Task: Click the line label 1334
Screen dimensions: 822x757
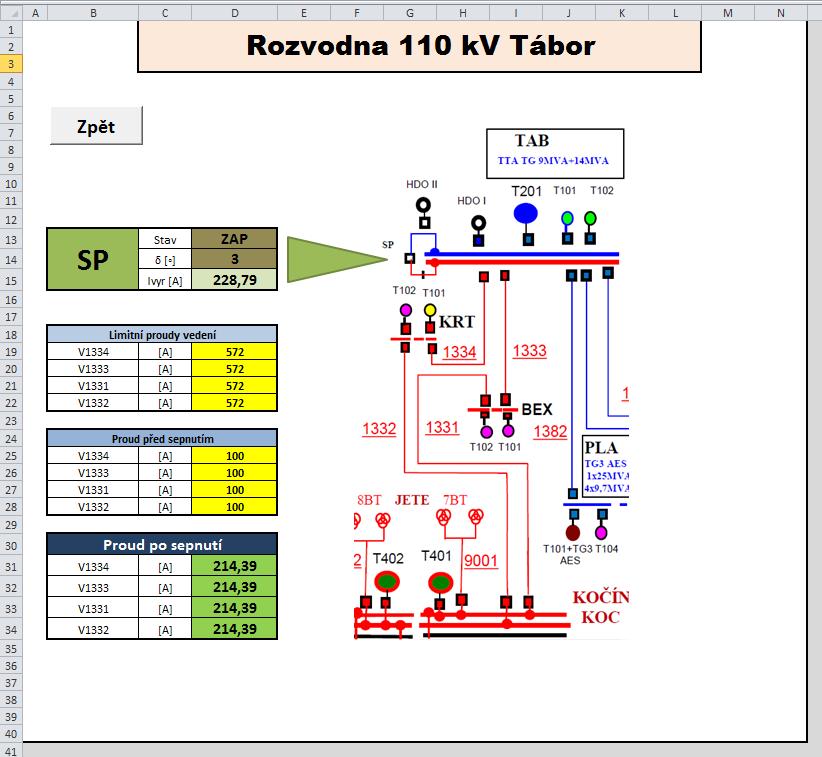Action: [x=459, y=352]
